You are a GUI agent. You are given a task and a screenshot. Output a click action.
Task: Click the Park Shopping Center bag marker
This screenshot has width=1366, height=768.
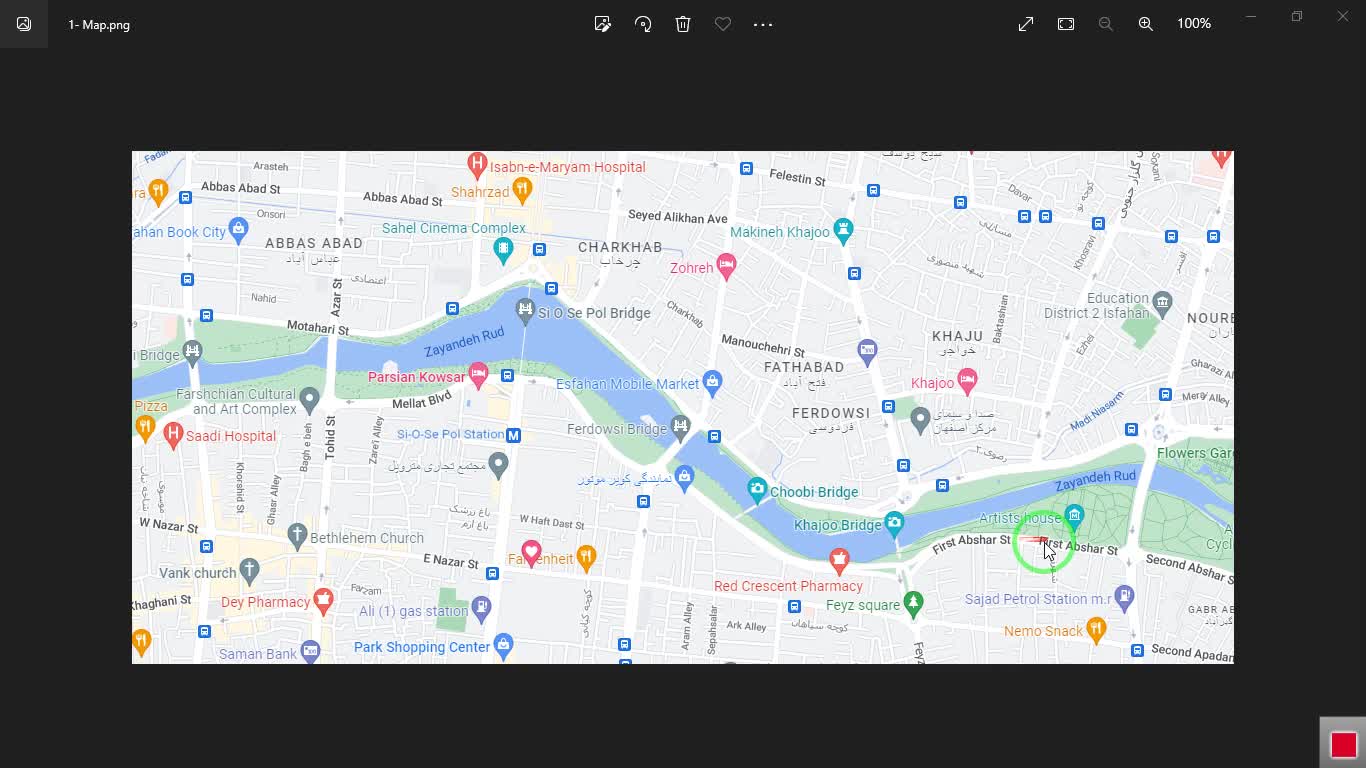[x=504, y=644]
